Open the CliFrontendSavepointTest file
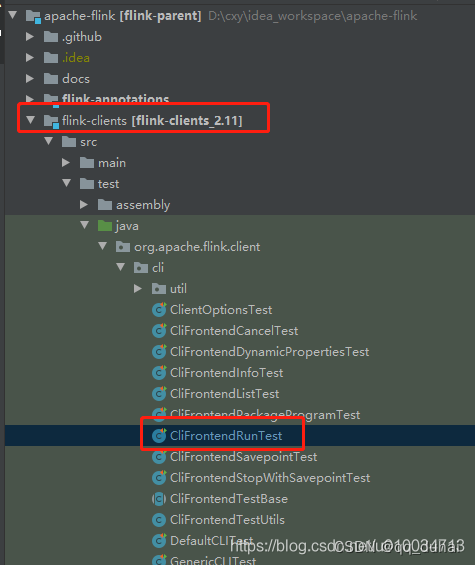This screenshot has height=565, width=475. (x=244, y=457)
